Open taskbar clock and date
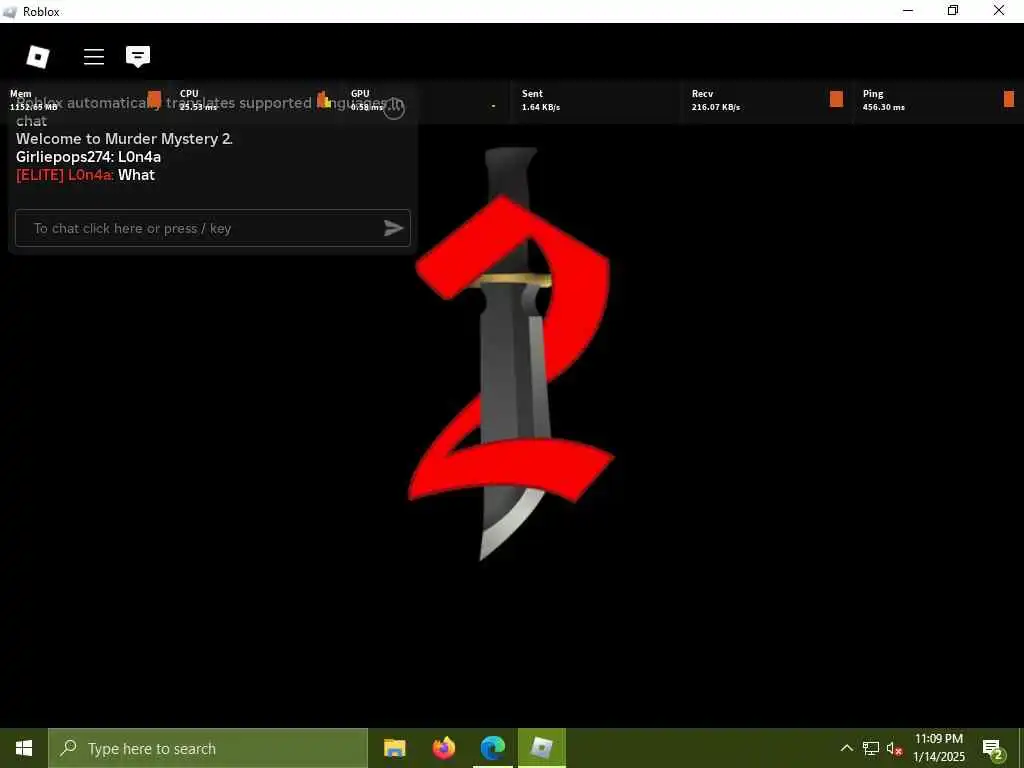1024x768 pixels. [x=938, y=748]
